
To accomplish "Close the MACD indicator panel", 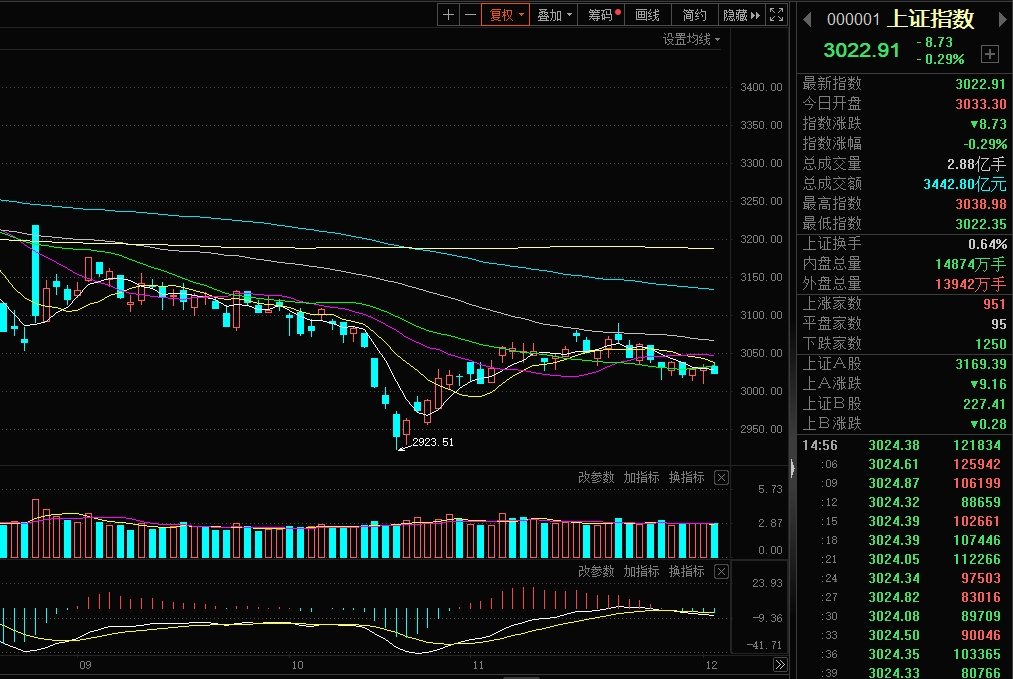I will tap(721, 571).
